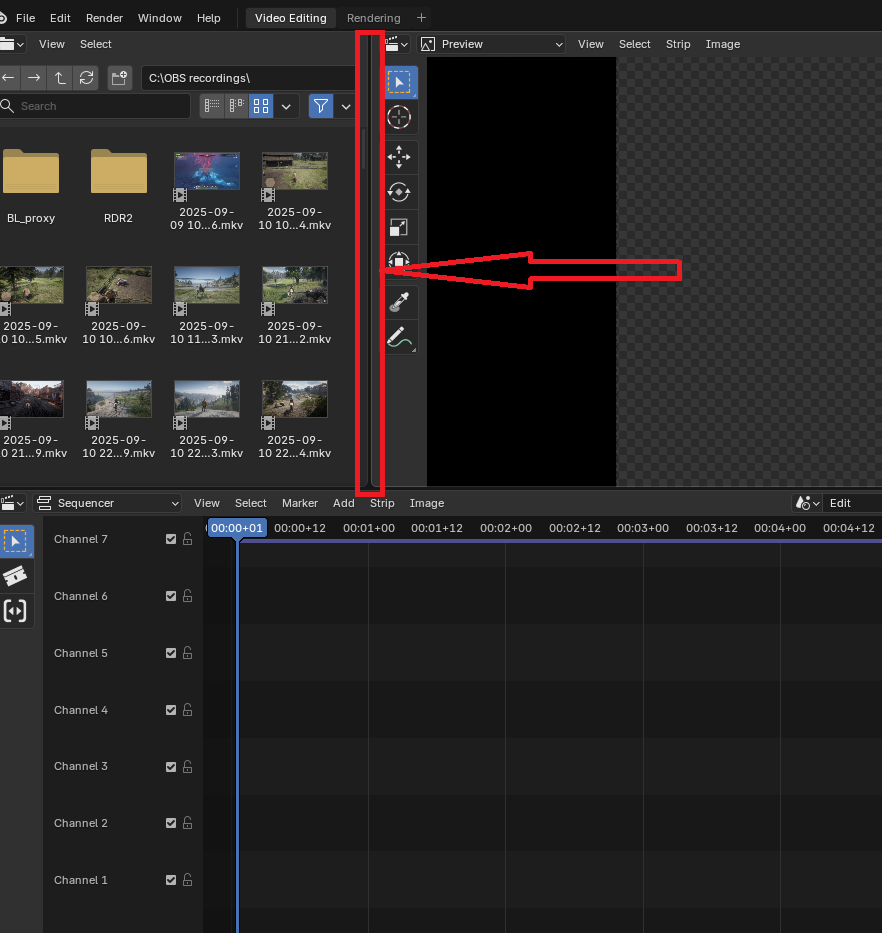
Task: Uncheck the Channel 6 mute checkbox
Action: 171,596
